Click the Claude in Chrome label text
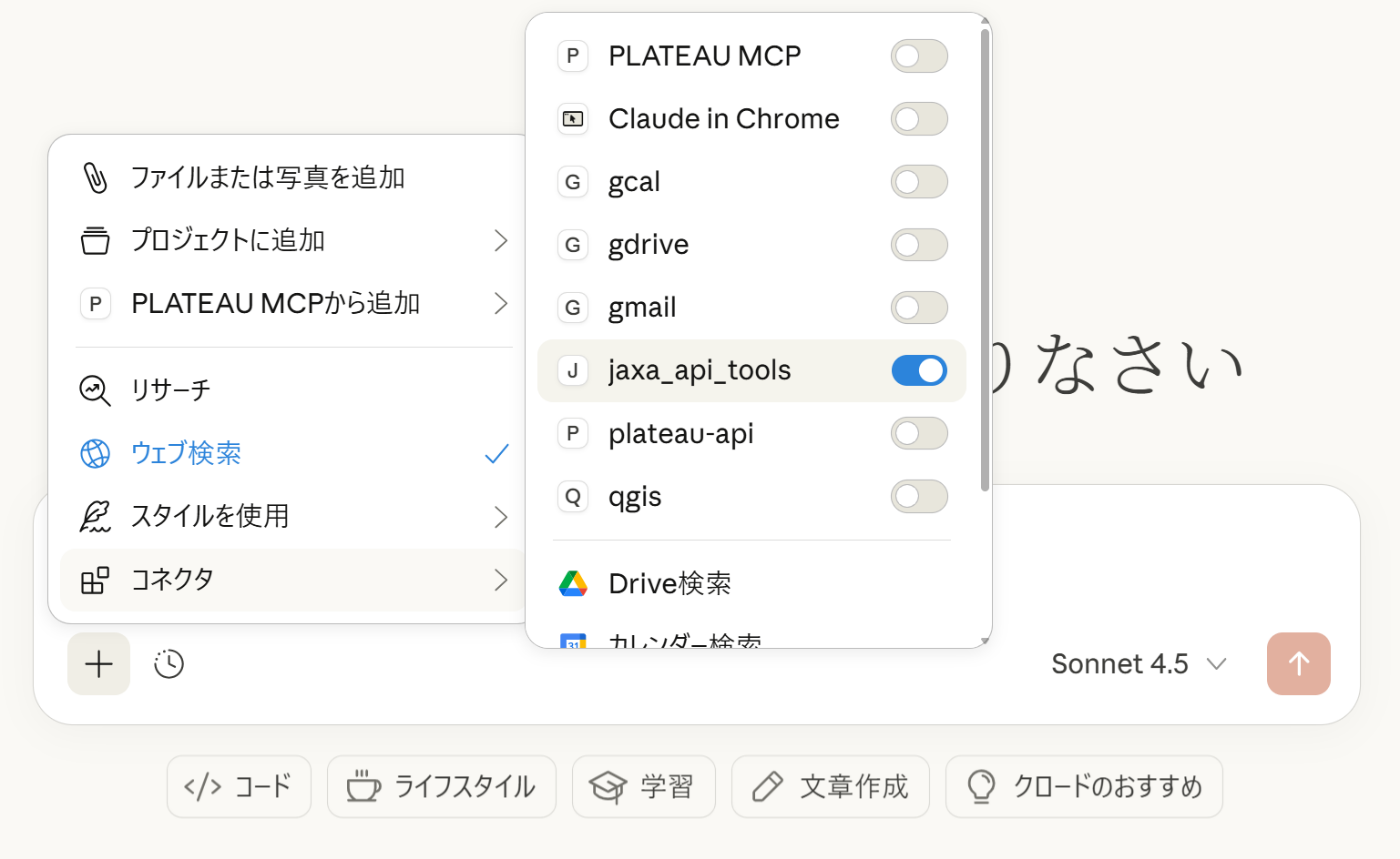The height and width of the screenshot is (859, 1400). click(x=724, y=119)
